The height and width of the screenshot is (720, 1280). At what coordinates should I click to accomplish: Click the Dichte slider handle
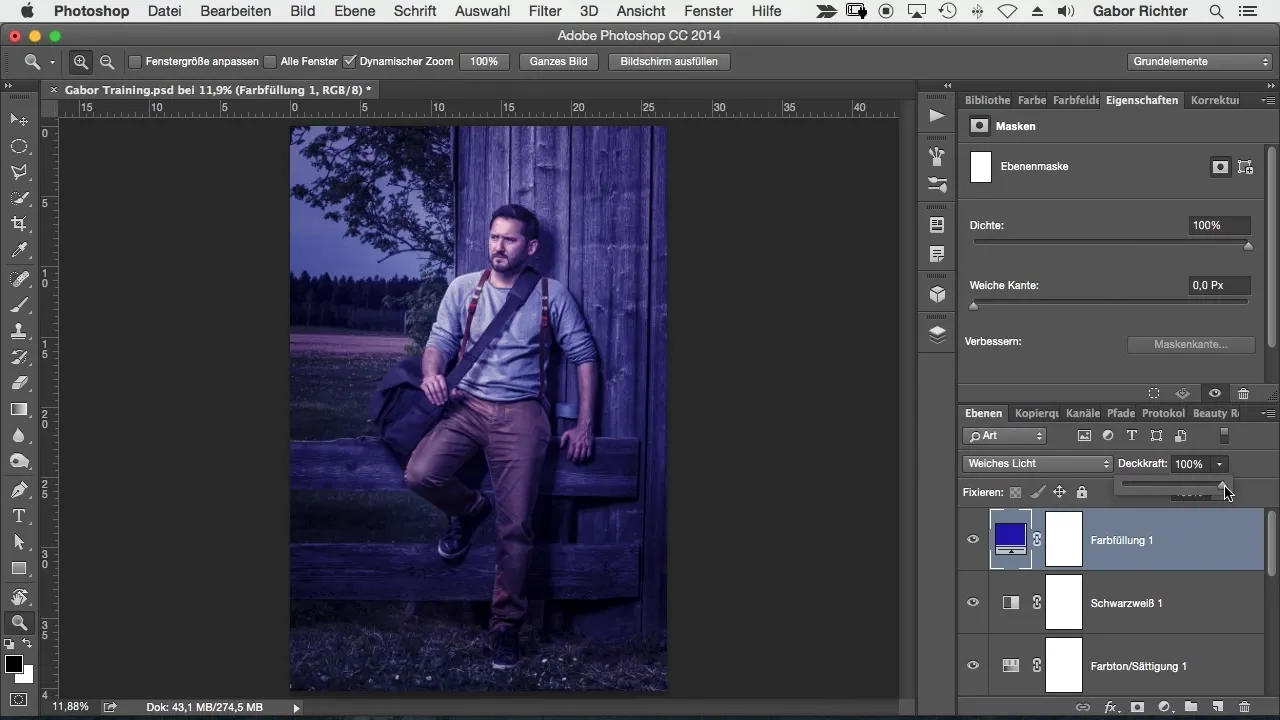tap(1248, 245)
